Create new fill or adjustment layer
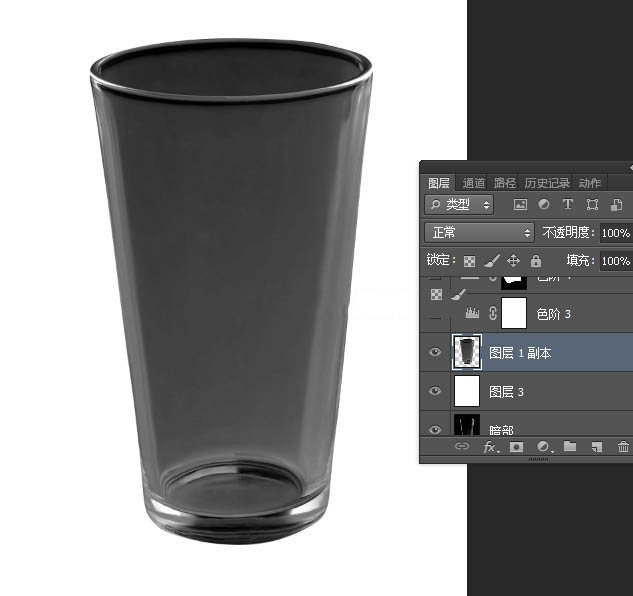This screenshot has width=633, height=596. [x=544, y=447]
